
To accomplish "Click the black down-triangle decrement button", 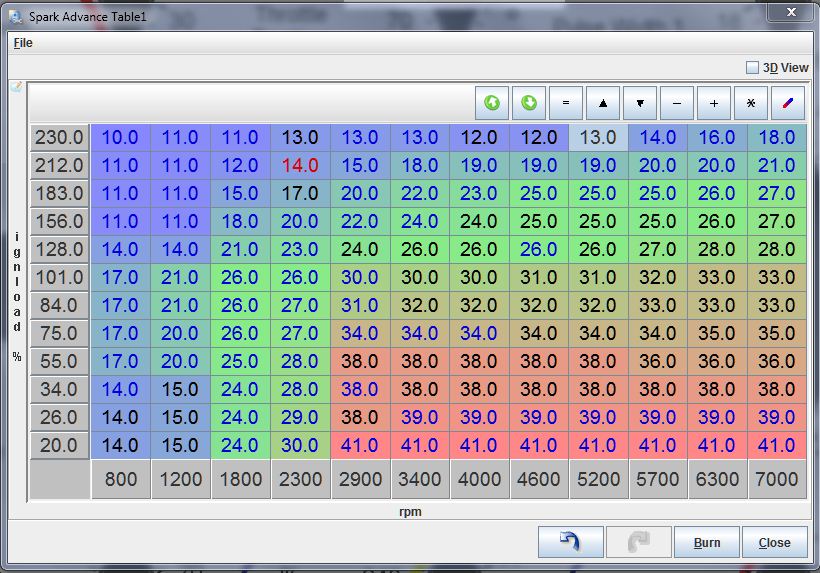I will tap(640, 103).
